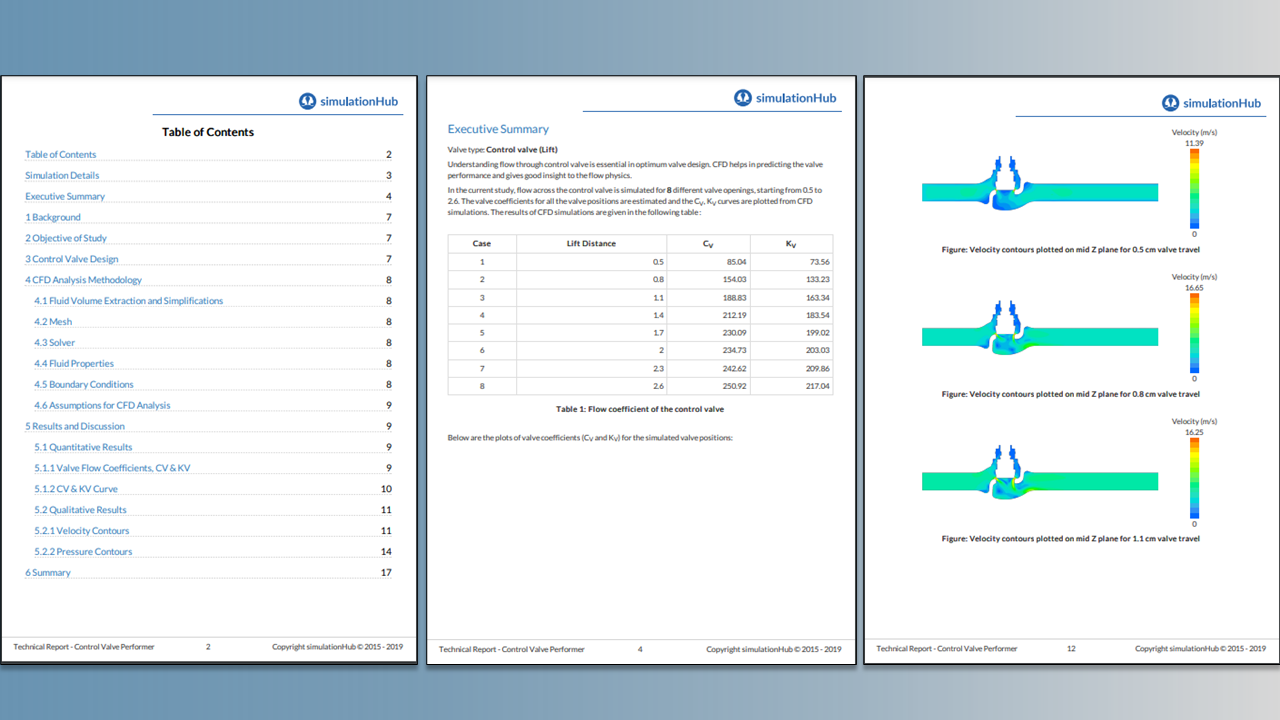Go to 6 Summary contents entry
Viewport: 1280px width, 720px height.
click(x=48, y=573)
